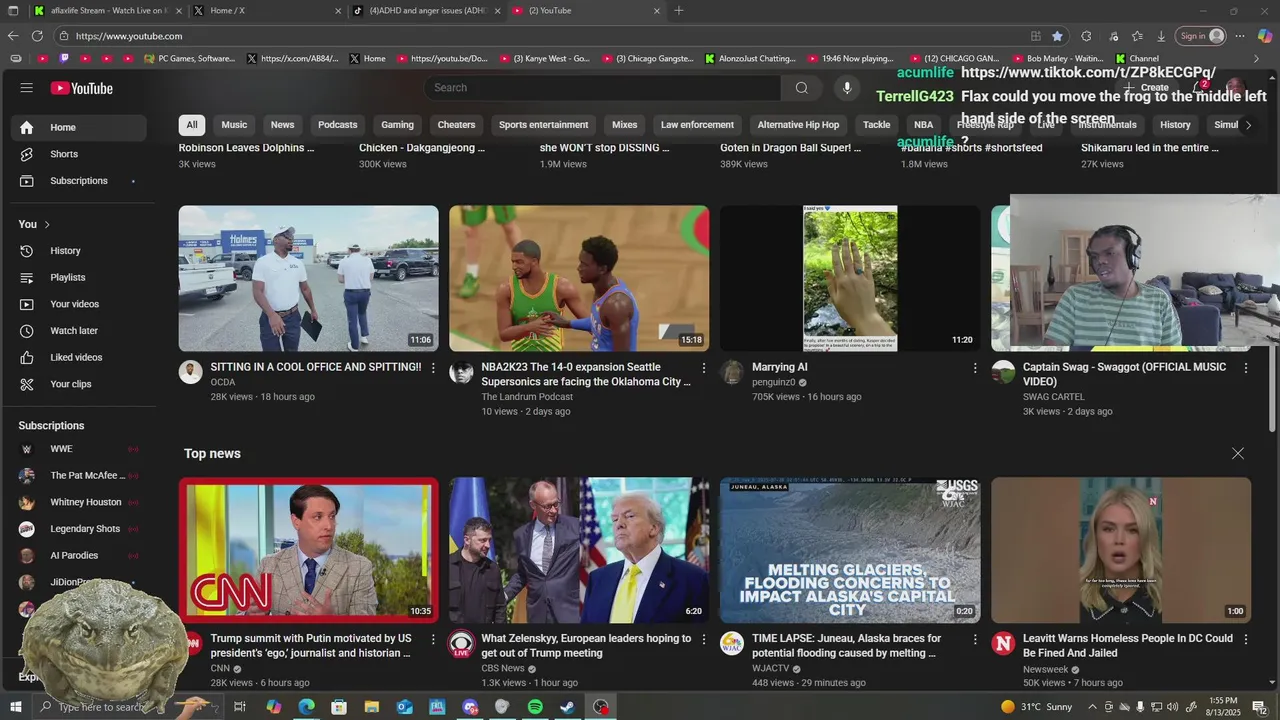
Task: Open a new browser tab with plus
Action: point(679,11)
